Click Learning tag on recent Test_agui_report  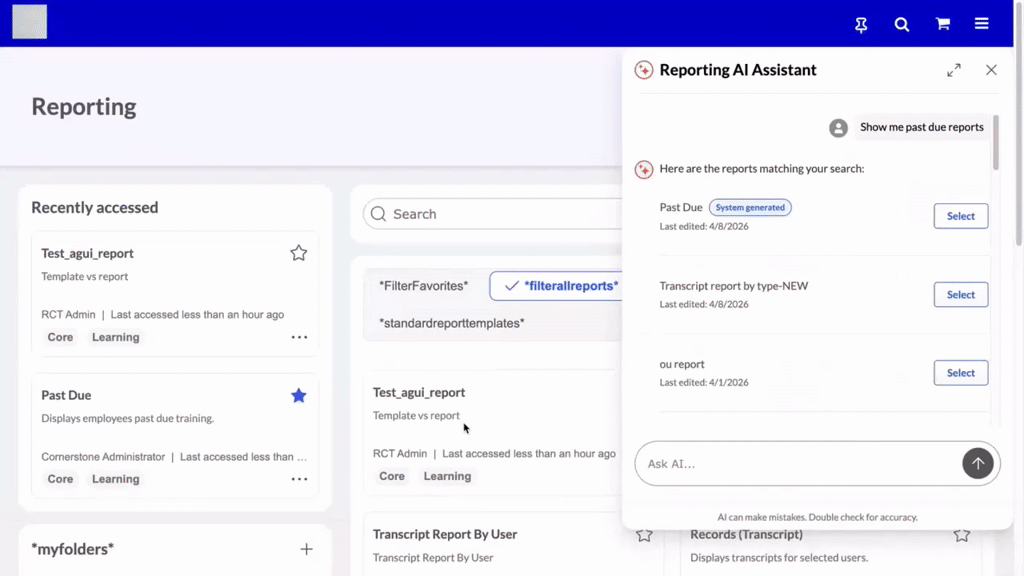pos(116,337)
